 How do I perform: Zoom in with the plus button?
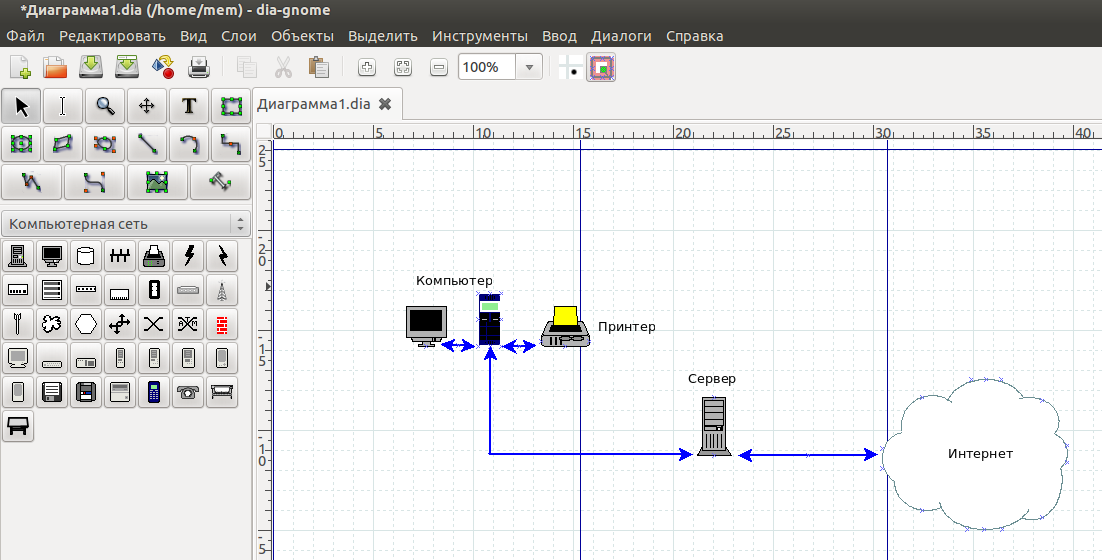click(x=366, y=67)
